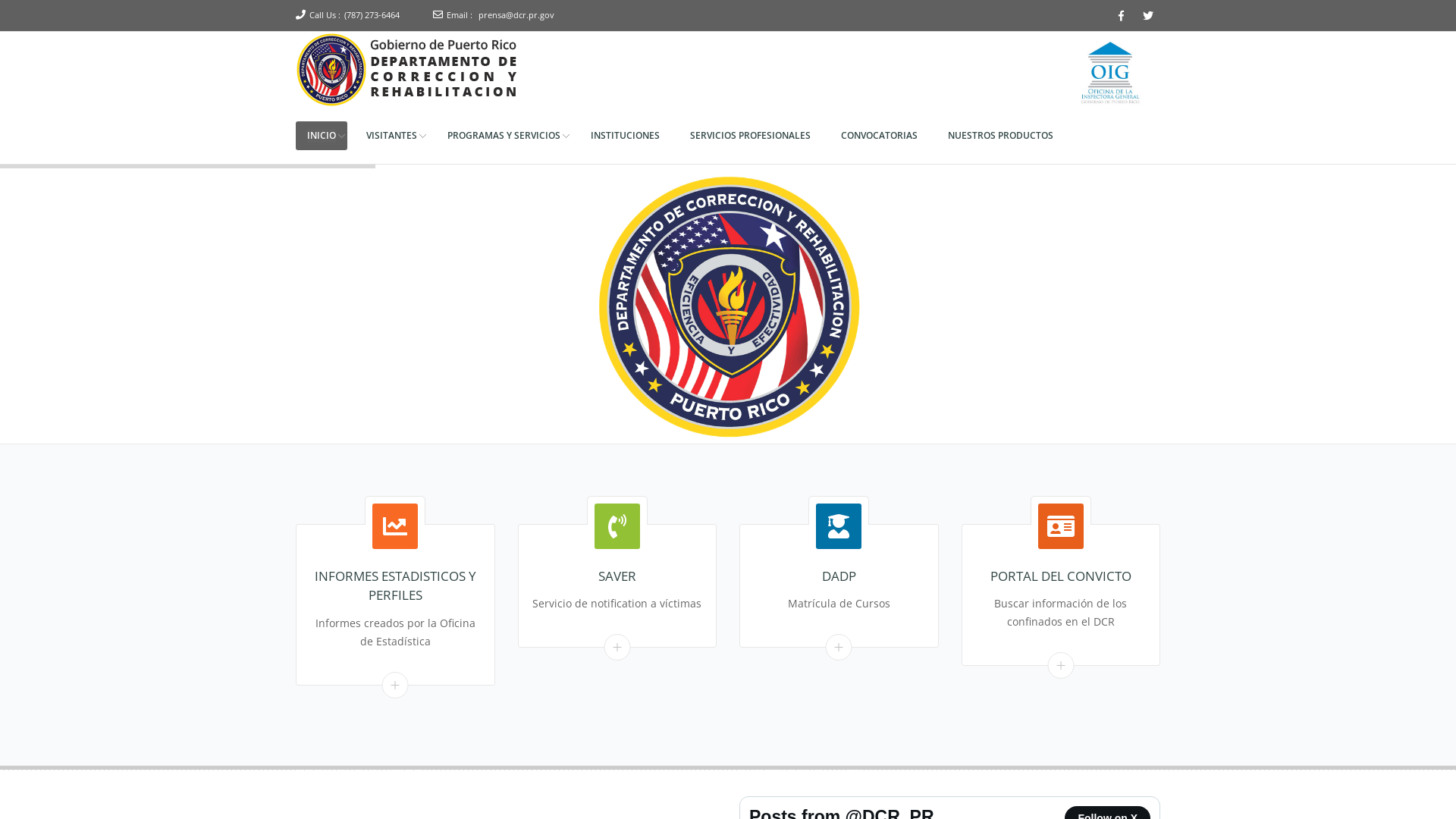Go to INSTITUCIONES menu item

coord(625,136)
